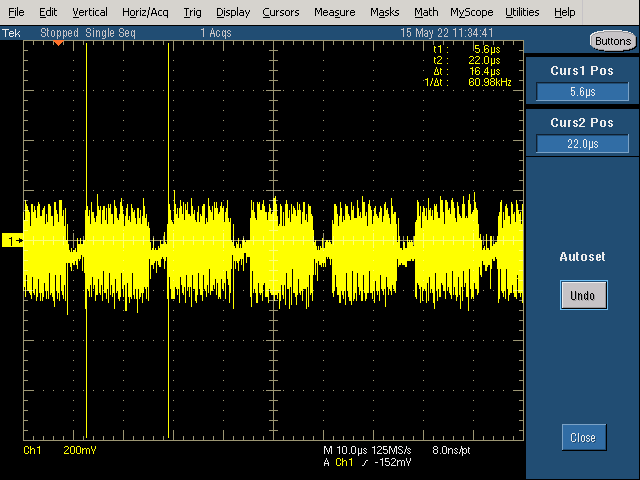Screen dimensions: 640x480
Task: Select the Curs1 Pos field showing 5.6µs
Action: click(x=582, y=91)
